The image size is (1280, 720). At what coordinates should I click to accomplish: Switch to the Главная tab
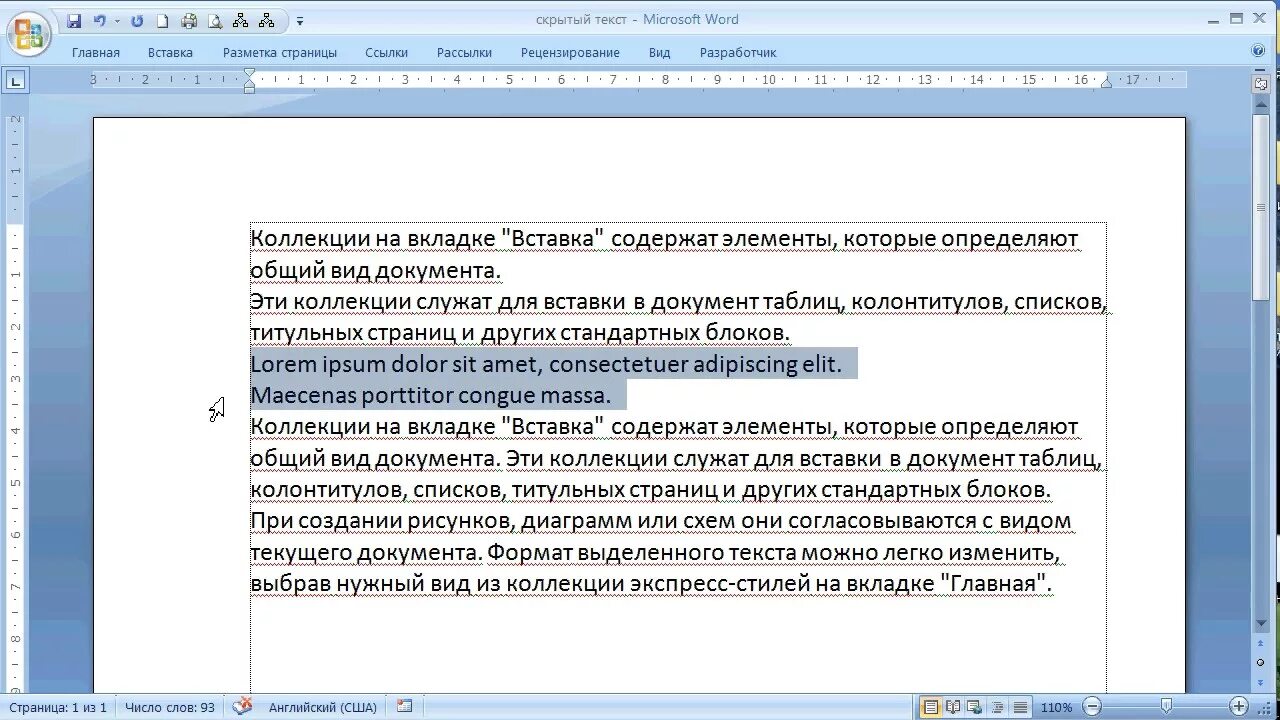[96, 53]
